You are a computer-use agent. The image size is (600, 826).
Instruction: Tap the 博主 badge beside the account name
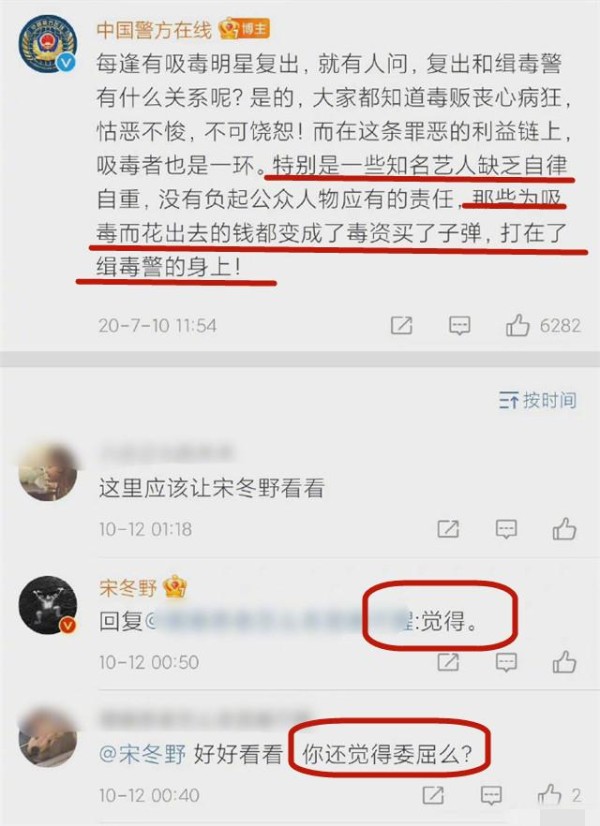(x=244, y=28)
